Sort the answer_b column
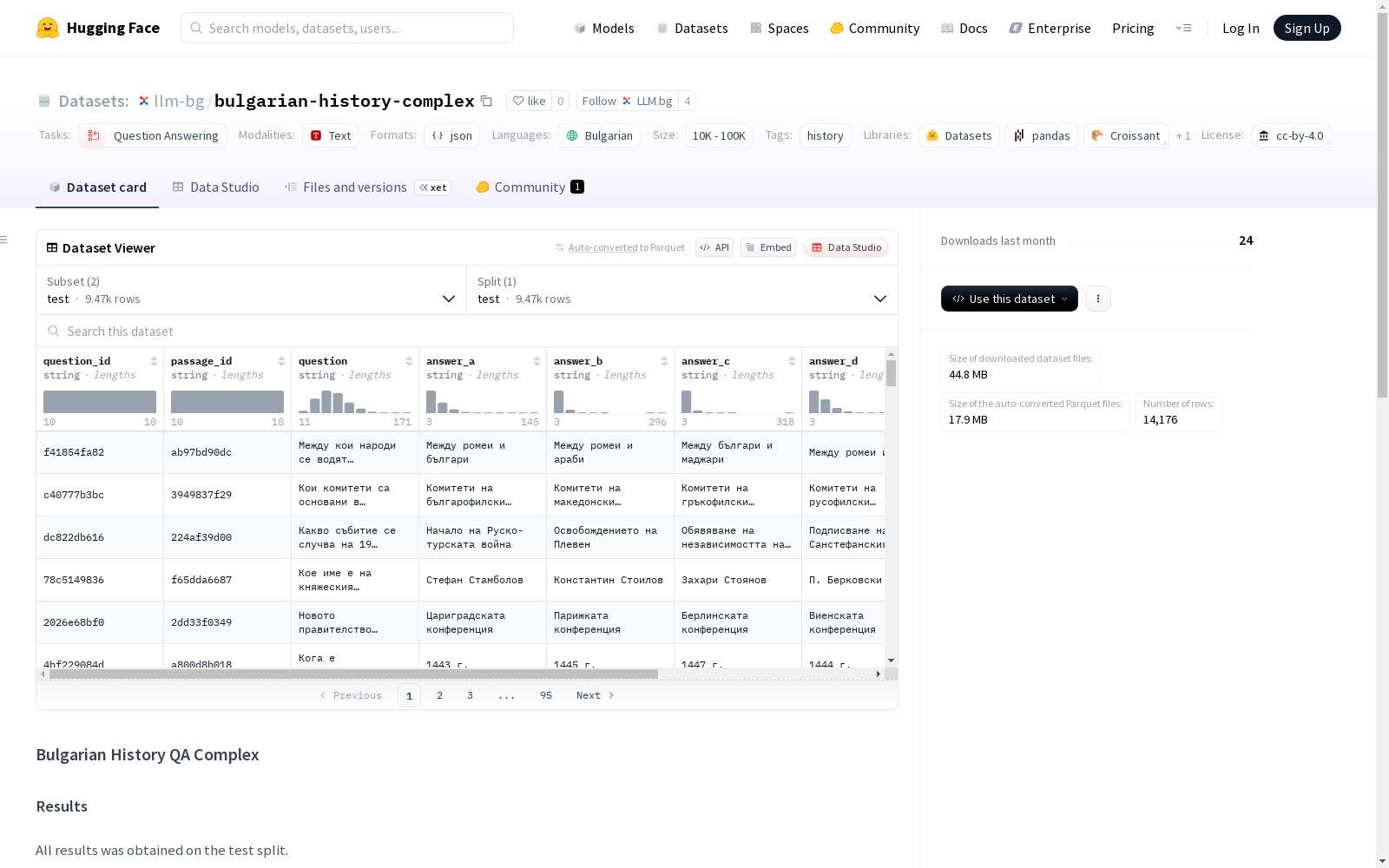 (x=664, y=361)
